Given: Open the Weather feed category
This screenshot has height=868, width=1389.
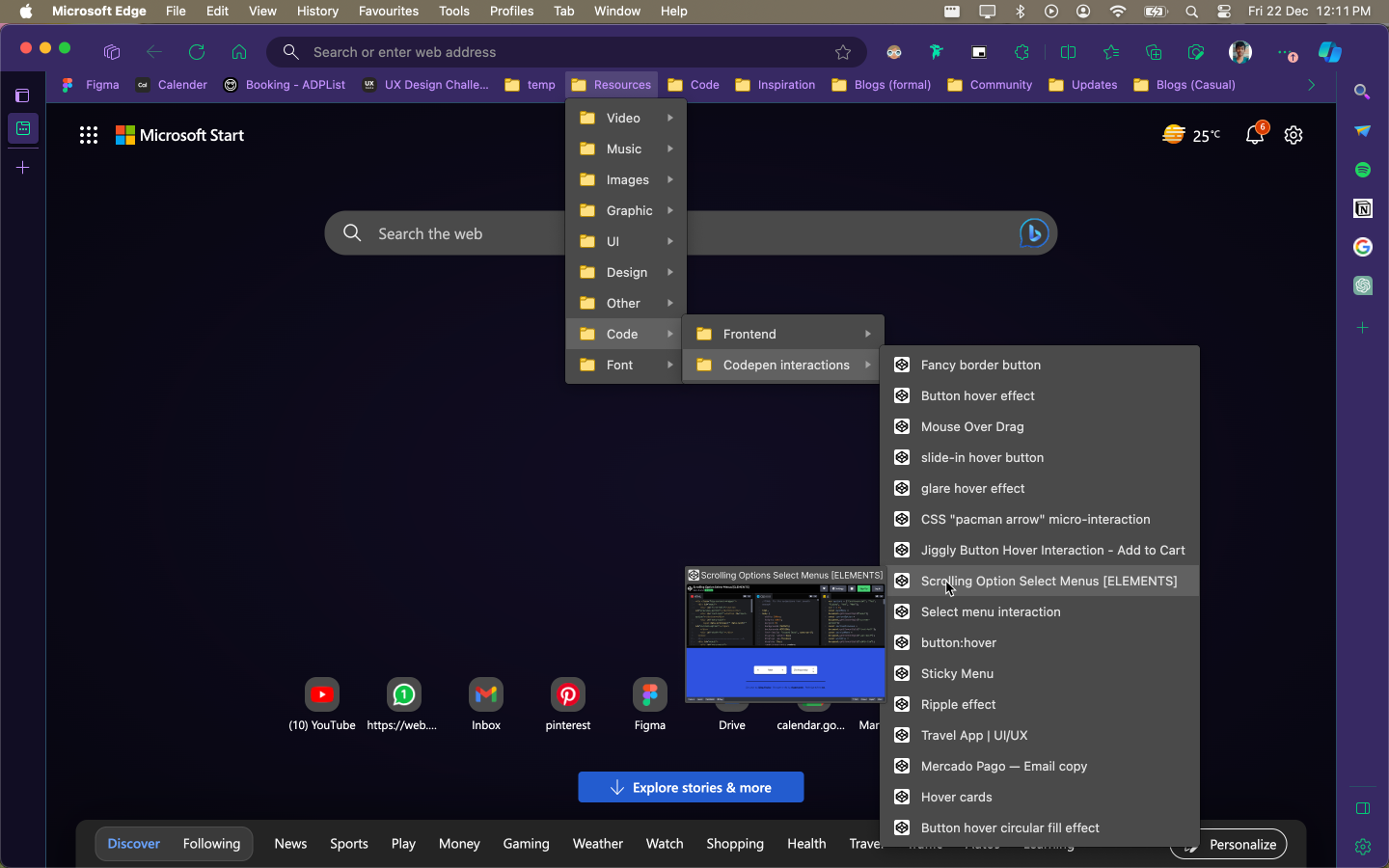Looking at the screenshot, I should [x=598, y=844].
